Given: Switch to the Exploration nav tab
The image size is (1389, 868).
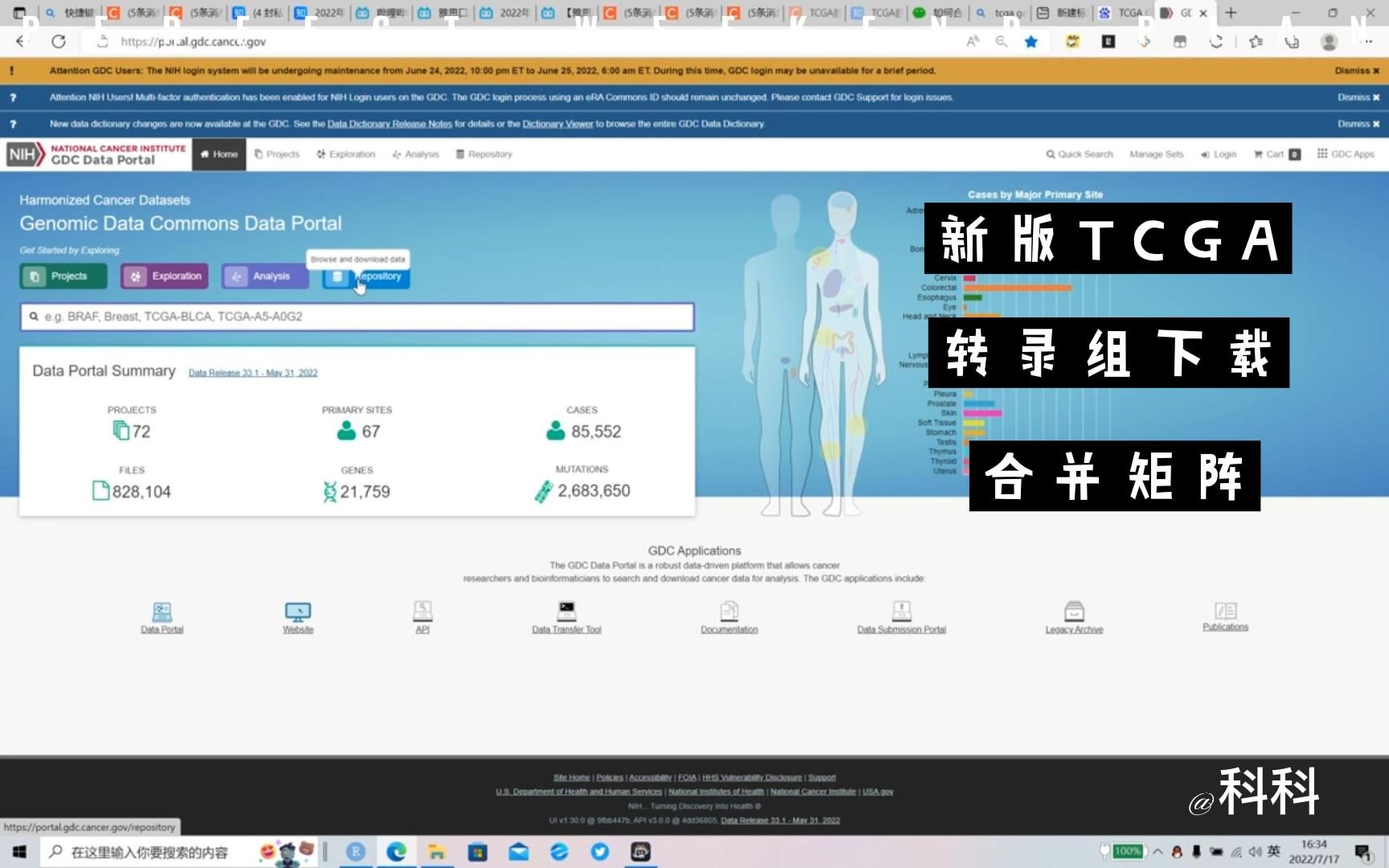Looking at the screenshot, I should point(346,154).
